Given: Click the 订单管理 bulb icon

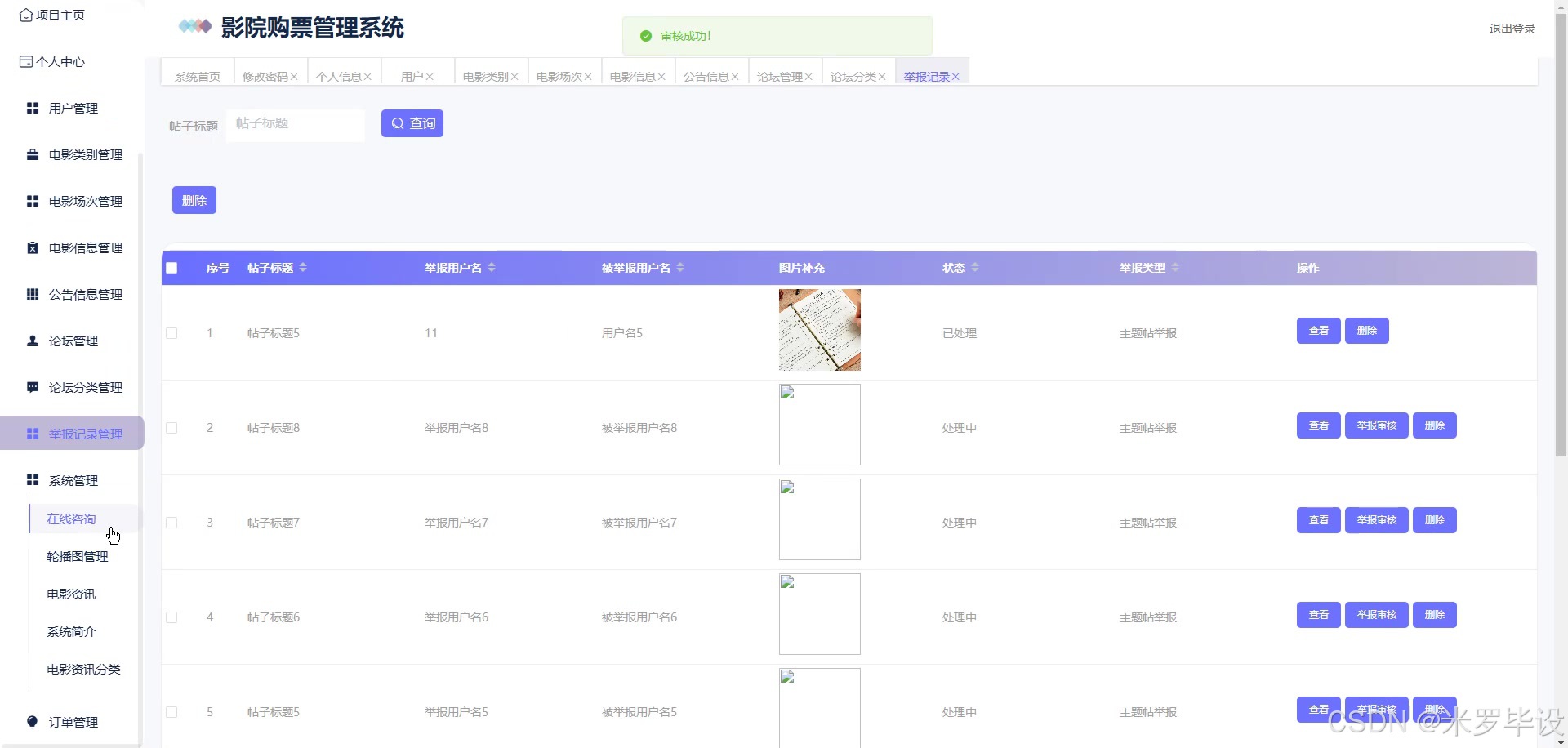Looking at the screenshot, I should [x=33, y=722].
